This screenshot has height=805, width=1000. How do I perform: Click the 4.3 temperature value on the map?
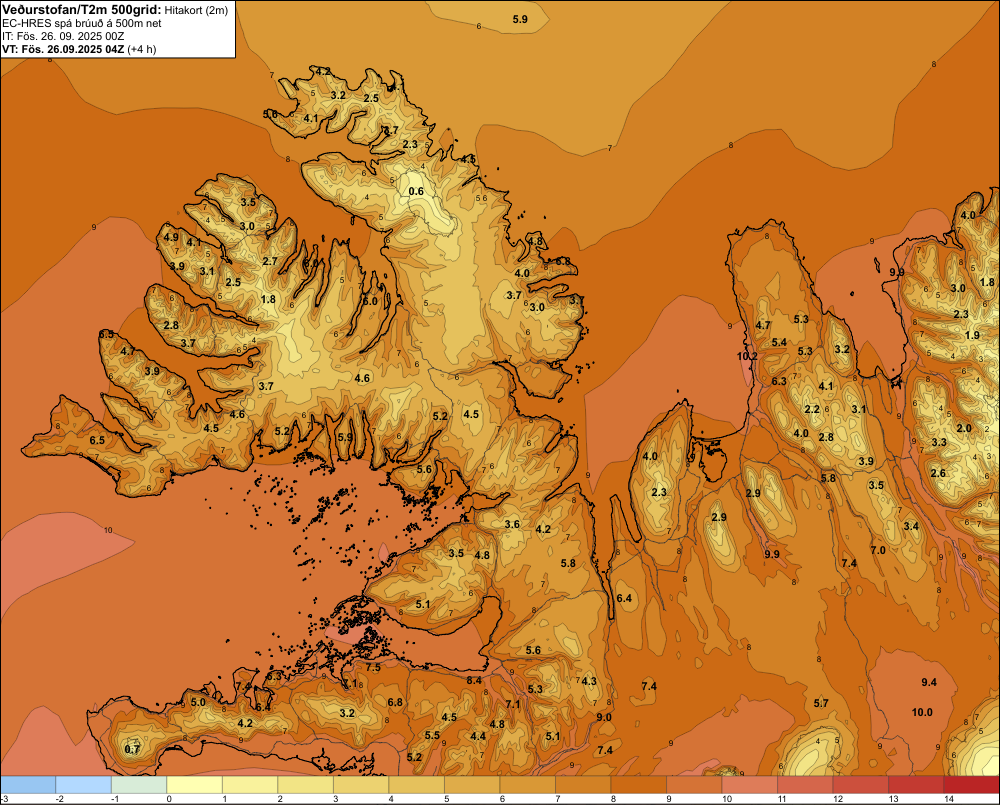tap(589, 681)
